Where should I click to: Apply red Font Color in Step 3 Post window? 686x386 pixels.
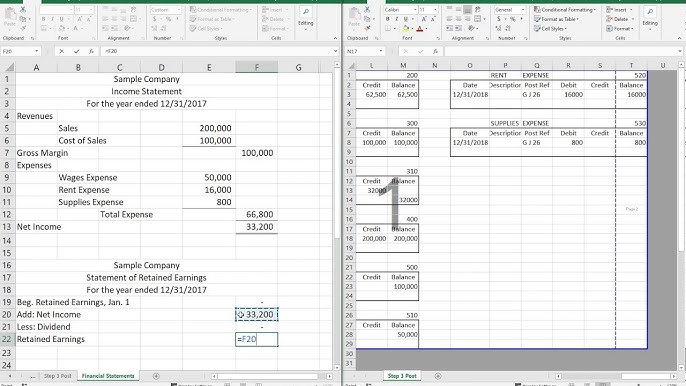pyautogui.click(x=420, y=28)
